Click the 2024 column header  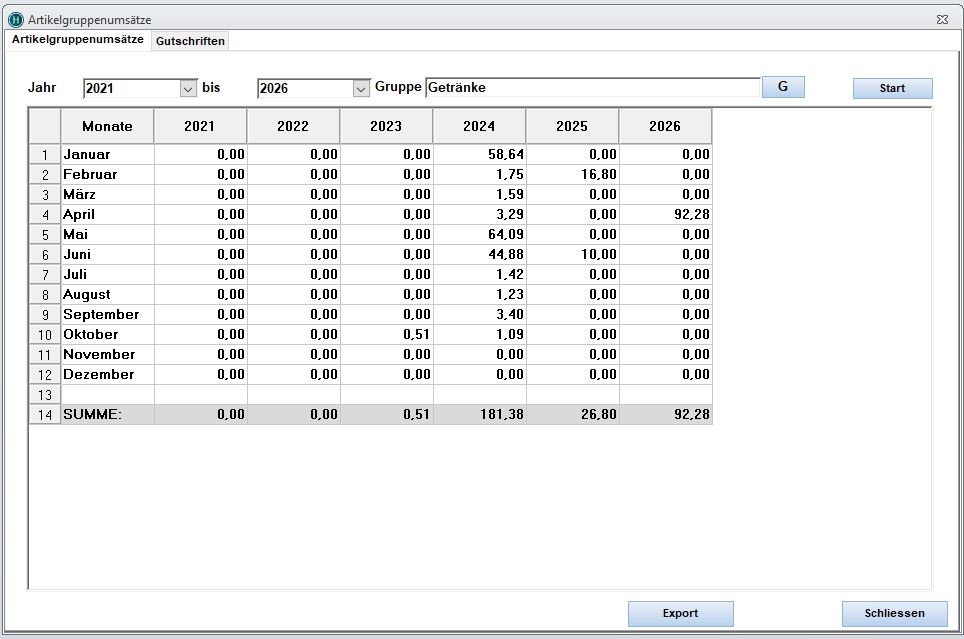click(479, 126)
